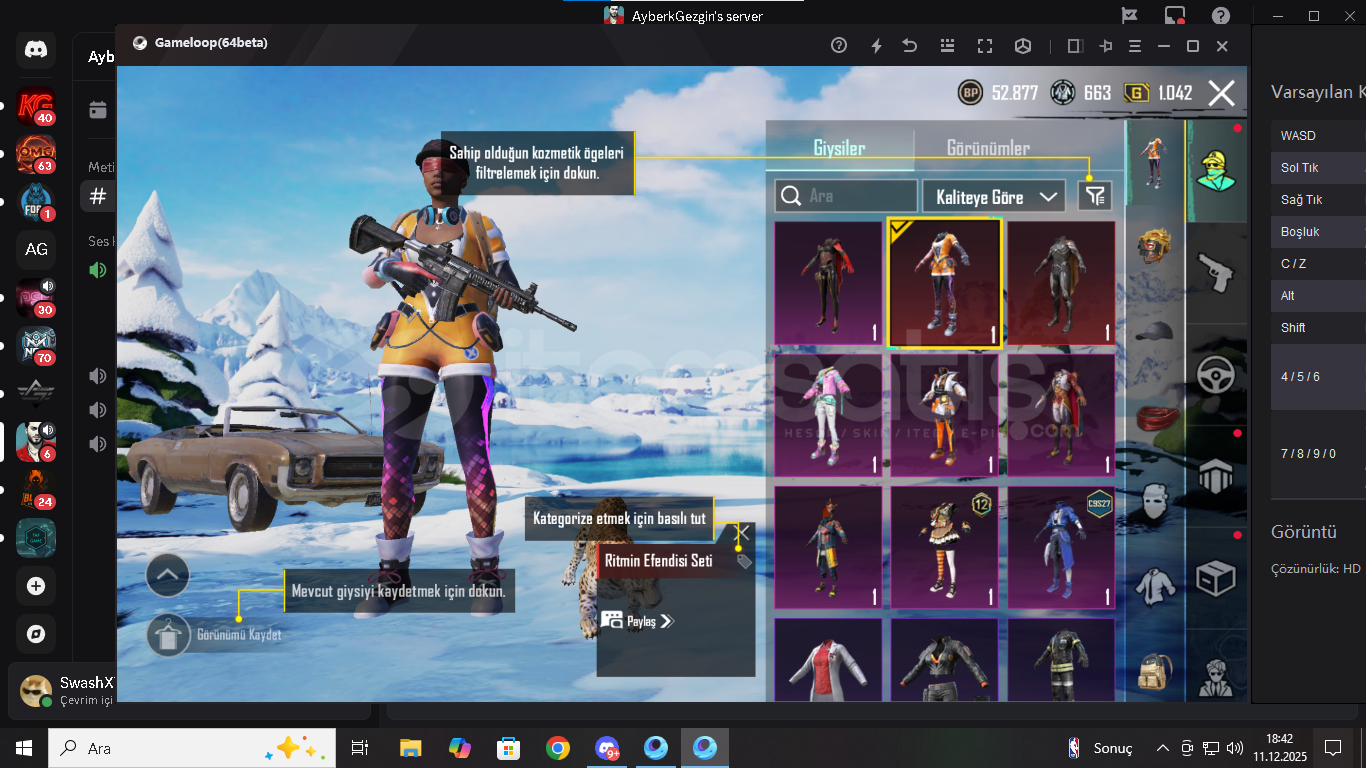Click Görünümü Kaydet to save outfit
Screen dimensions: 1366x768
pyautogui.click(x=216, y=635)
